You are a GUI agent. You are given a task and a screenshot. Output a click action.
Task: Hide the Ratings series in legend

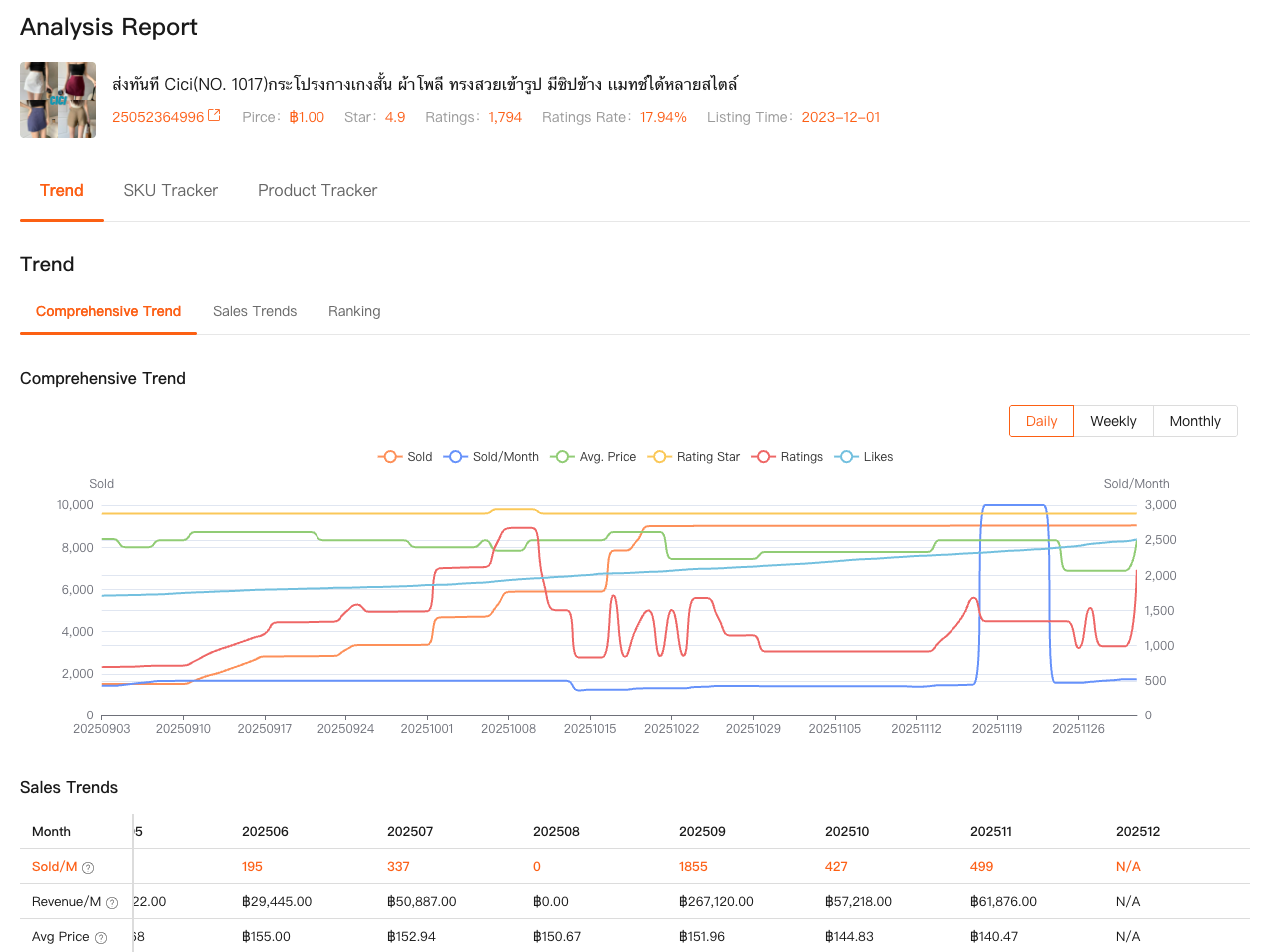click(764, 457)
